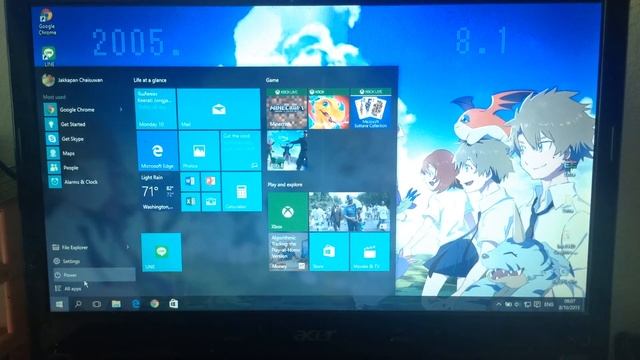Open the sports news photo tile
Viewport: 640px width, 360px height.
[349, 211]
